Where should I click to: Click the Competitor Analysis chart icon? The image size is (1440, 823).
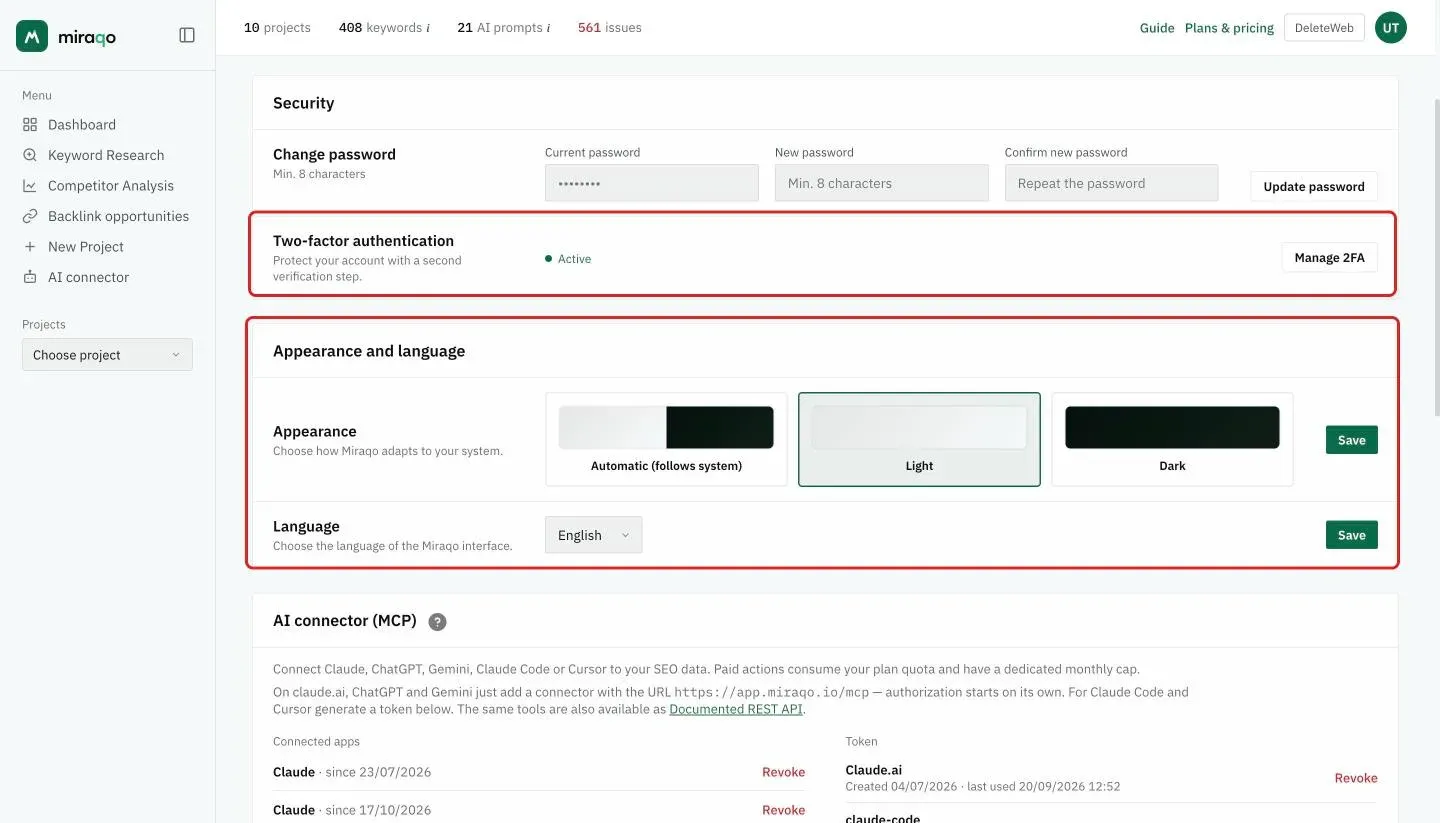(30, 186)
